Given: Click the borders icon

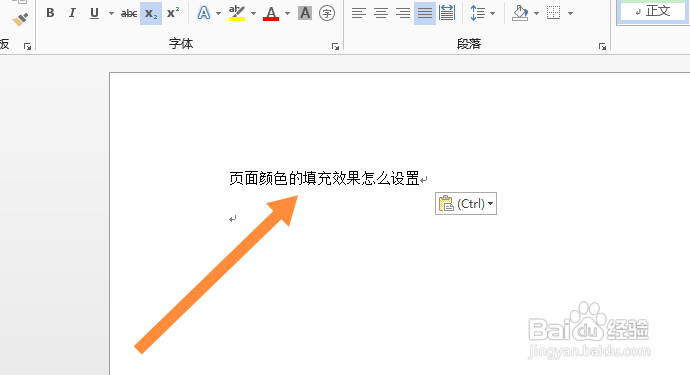Looking at the screenshot, I should coord(554,13).
